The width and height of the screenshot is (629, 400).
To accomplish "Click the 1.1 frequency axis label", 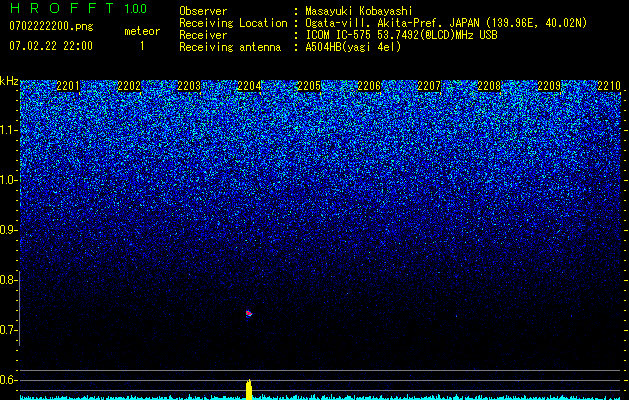I will click(x=8, y=131).
